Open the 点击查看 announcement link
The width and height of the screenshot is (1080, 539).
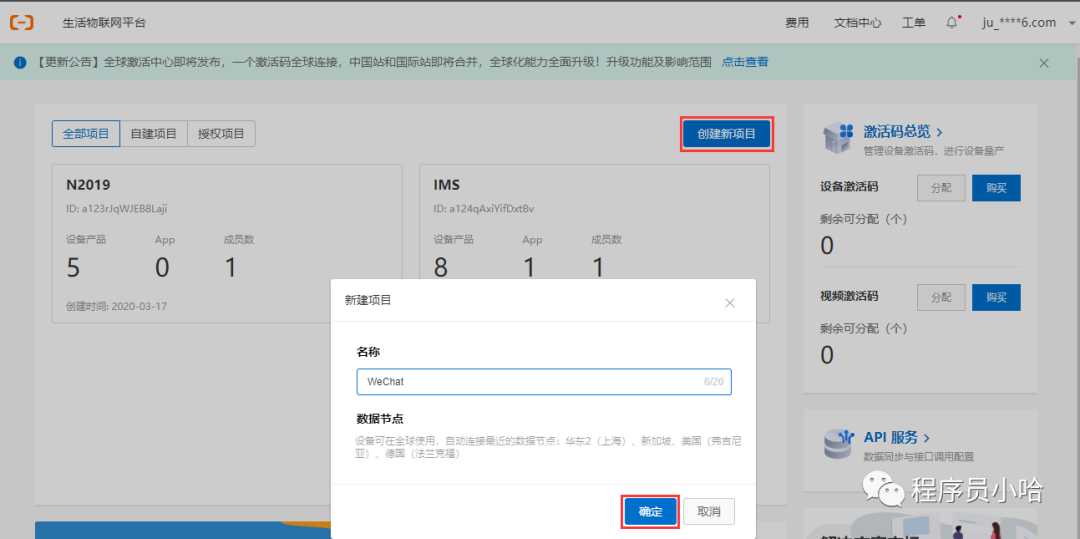(x=745, y=62)
